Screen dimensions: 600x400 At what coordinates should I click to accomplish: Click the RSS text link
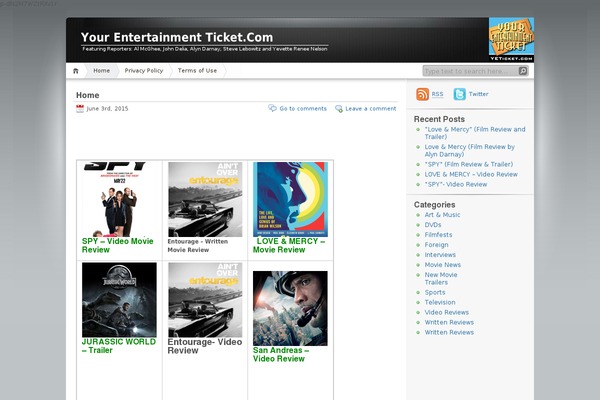437,94
